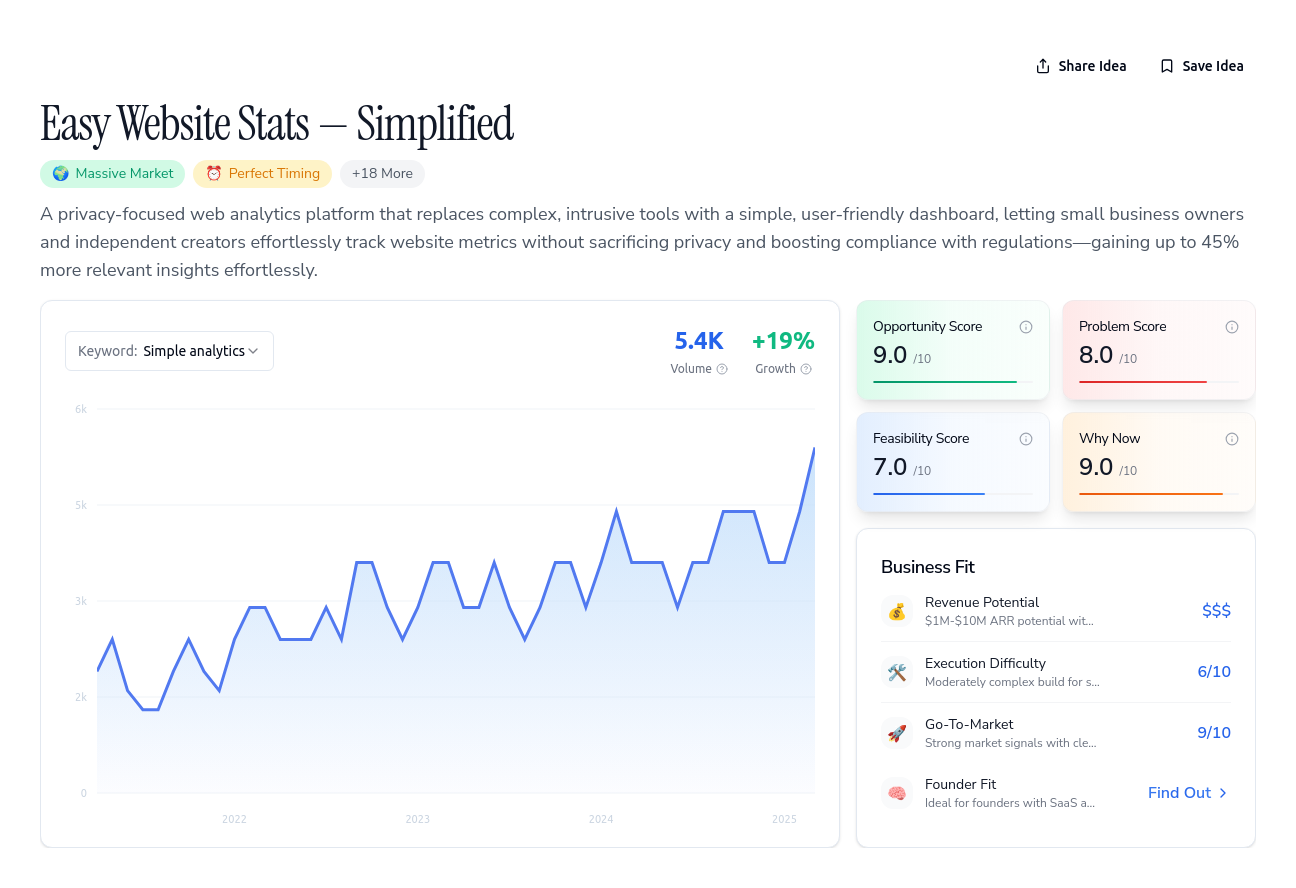Open the Keyword Simple analytics dropdown

[169, 351]
